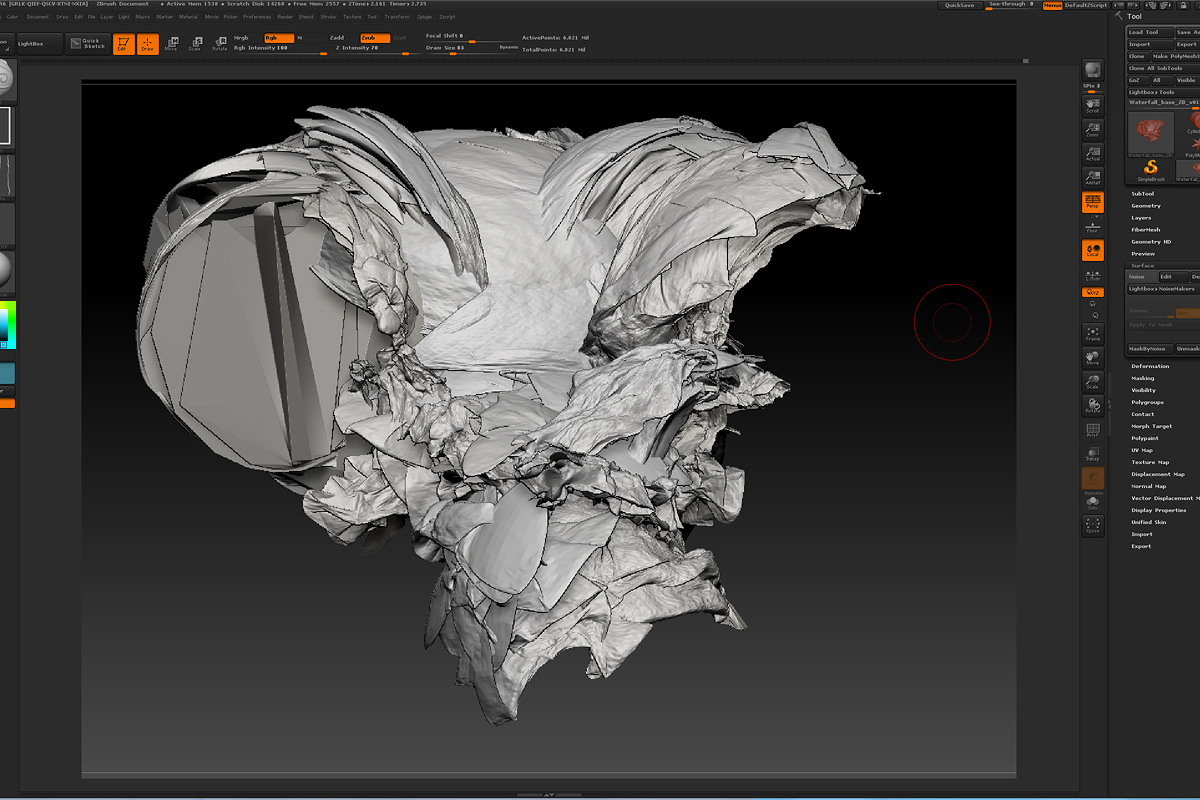Activate the Frame view icon
1200x800 pixels.
(1092, 333)
